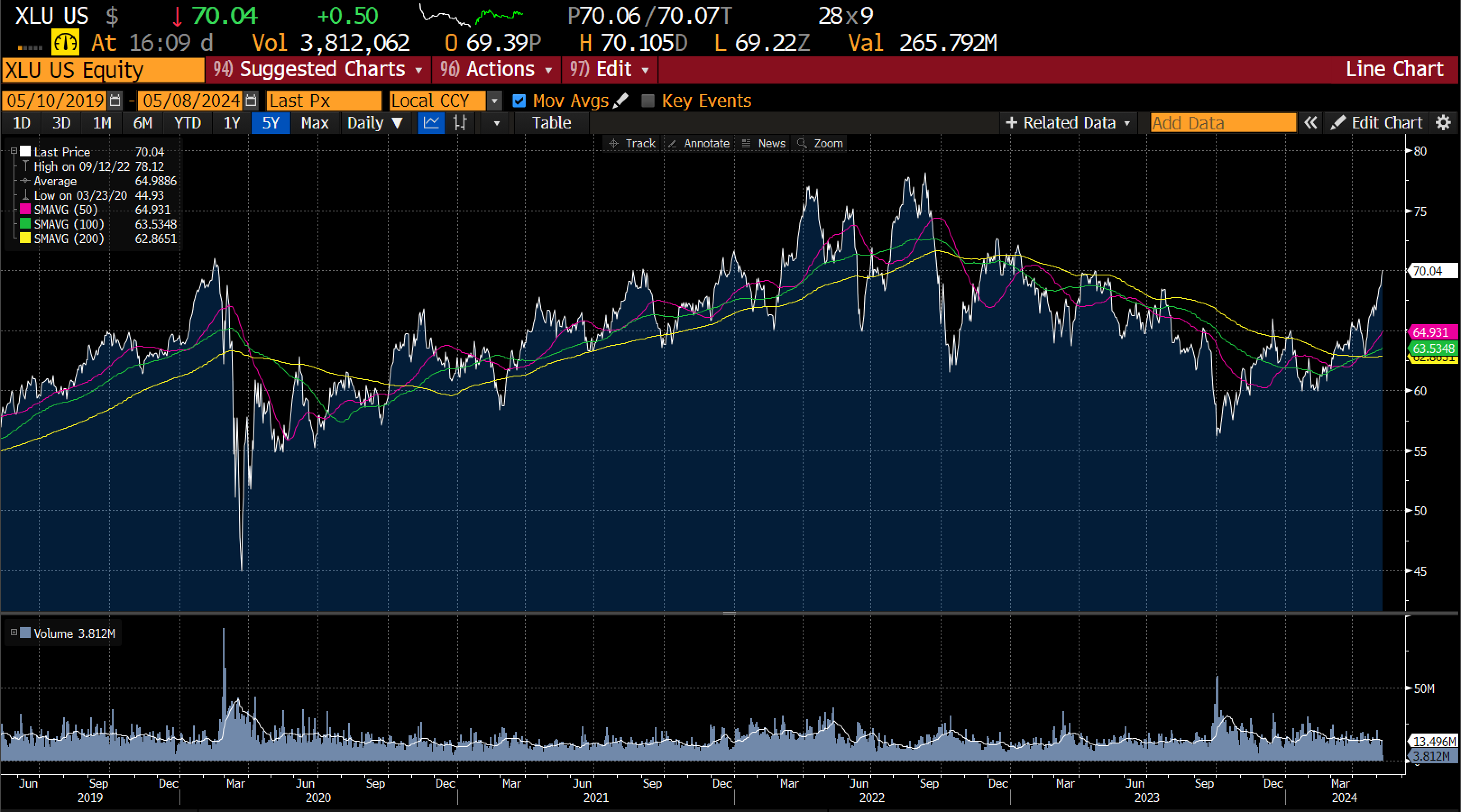Screen dimensions: 1461x812
Task: Select the 3D range tab
Action: (61, 123)
